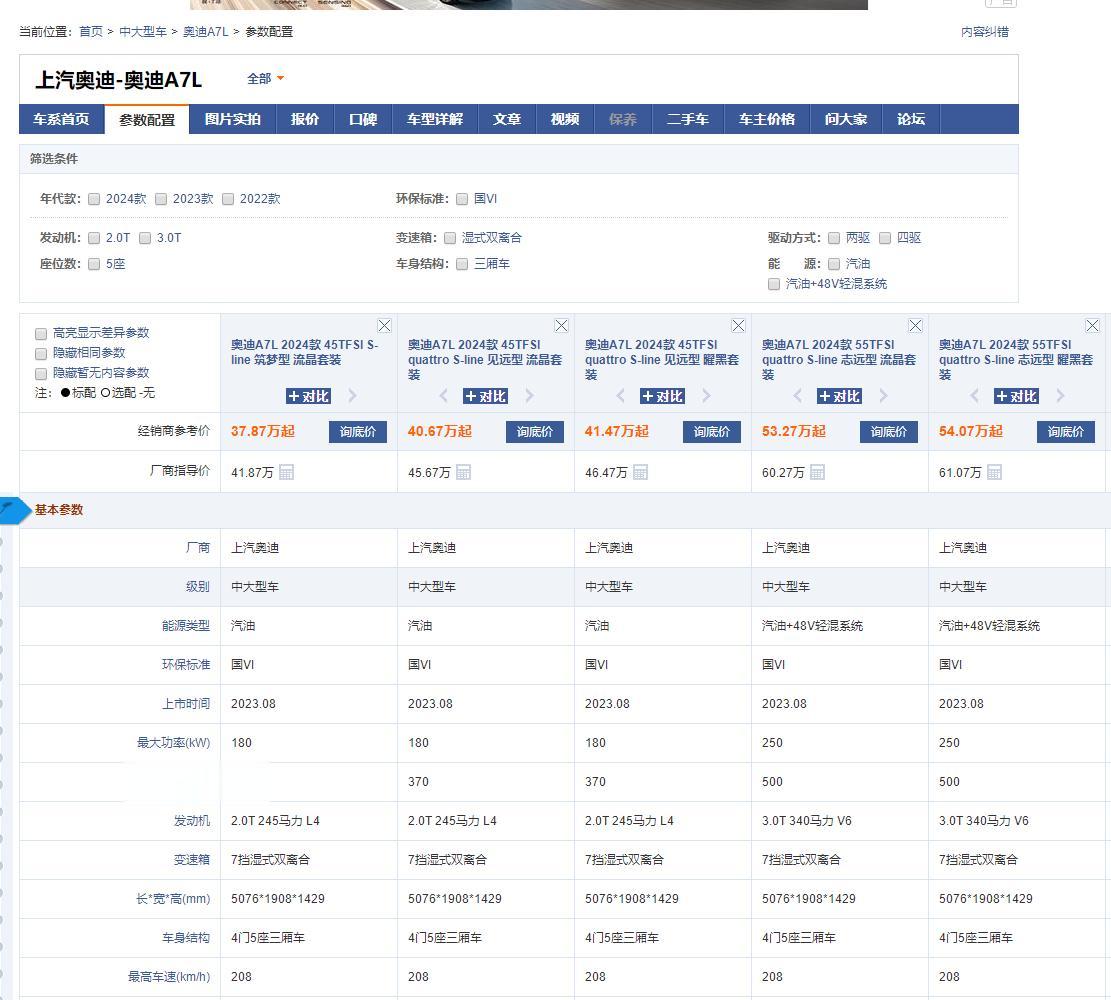Open the 车系首页 tab
1111x1000 pixels.
tap(62, 119)
